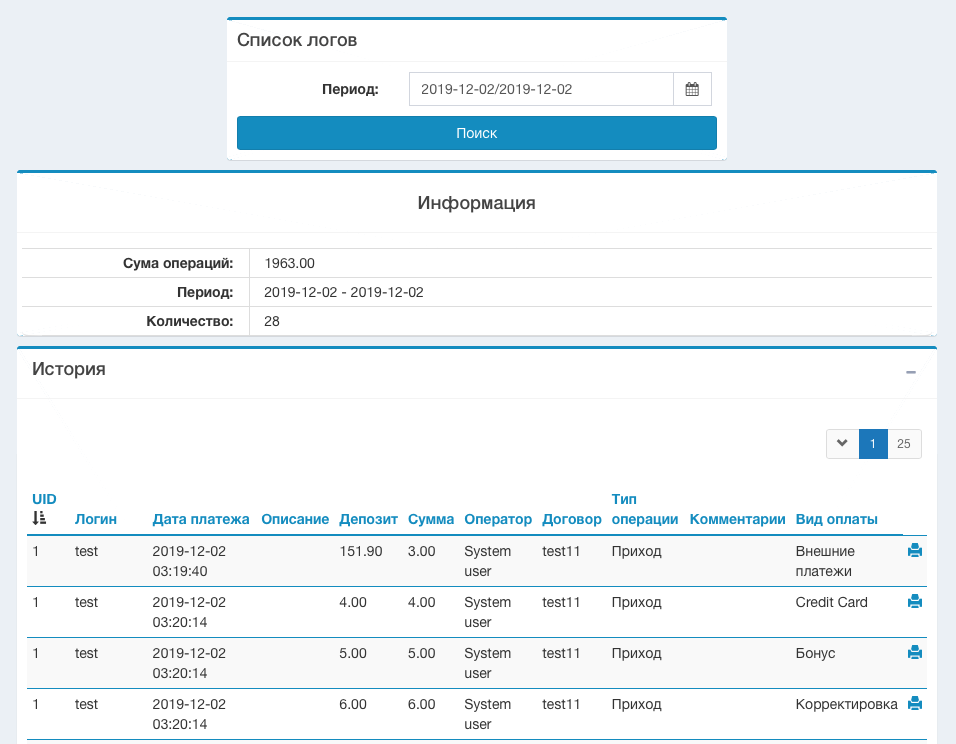The width and height of the screenshot is (956, 744).
Task: Print the Credit Card payment row
Action: [914, 602]
